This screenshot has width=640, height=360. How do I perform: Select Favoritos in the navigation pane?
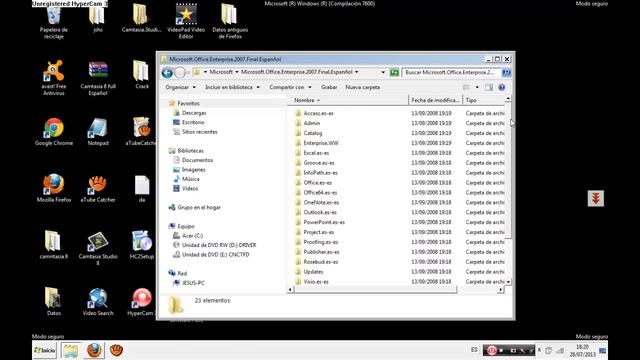[x=188, y=104]
